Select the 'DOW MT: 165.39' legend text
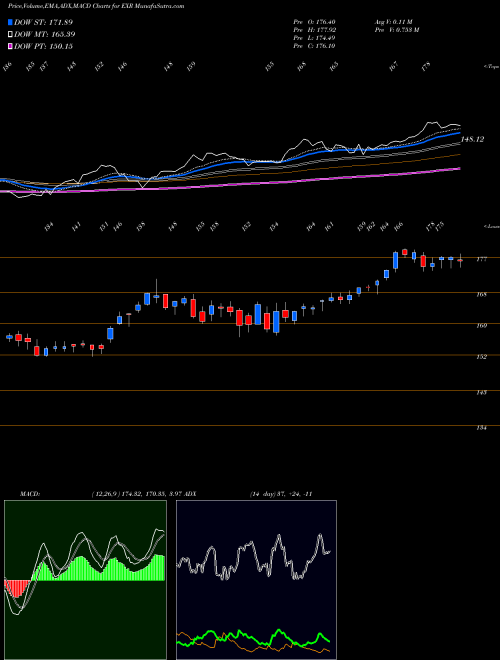Screen dimensions: 500x660 coord(45,35)
